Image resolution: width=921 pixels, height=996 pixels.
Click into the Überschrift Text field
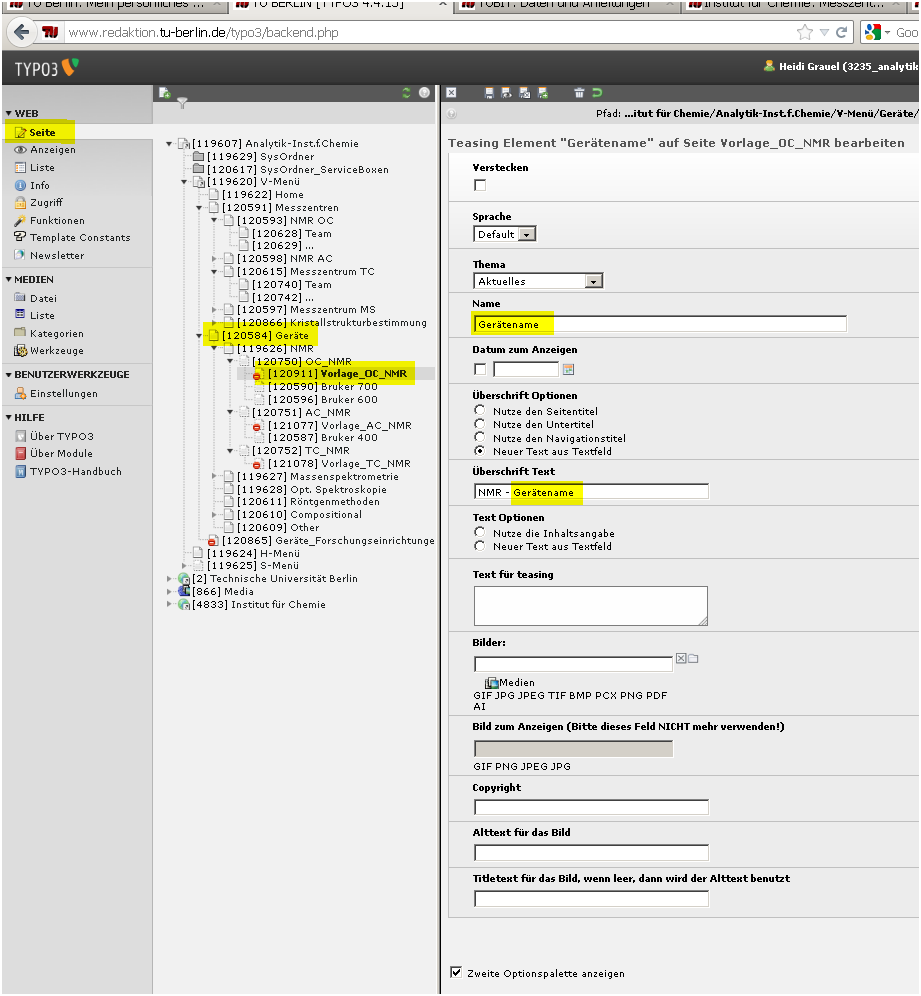coord(591,492)
